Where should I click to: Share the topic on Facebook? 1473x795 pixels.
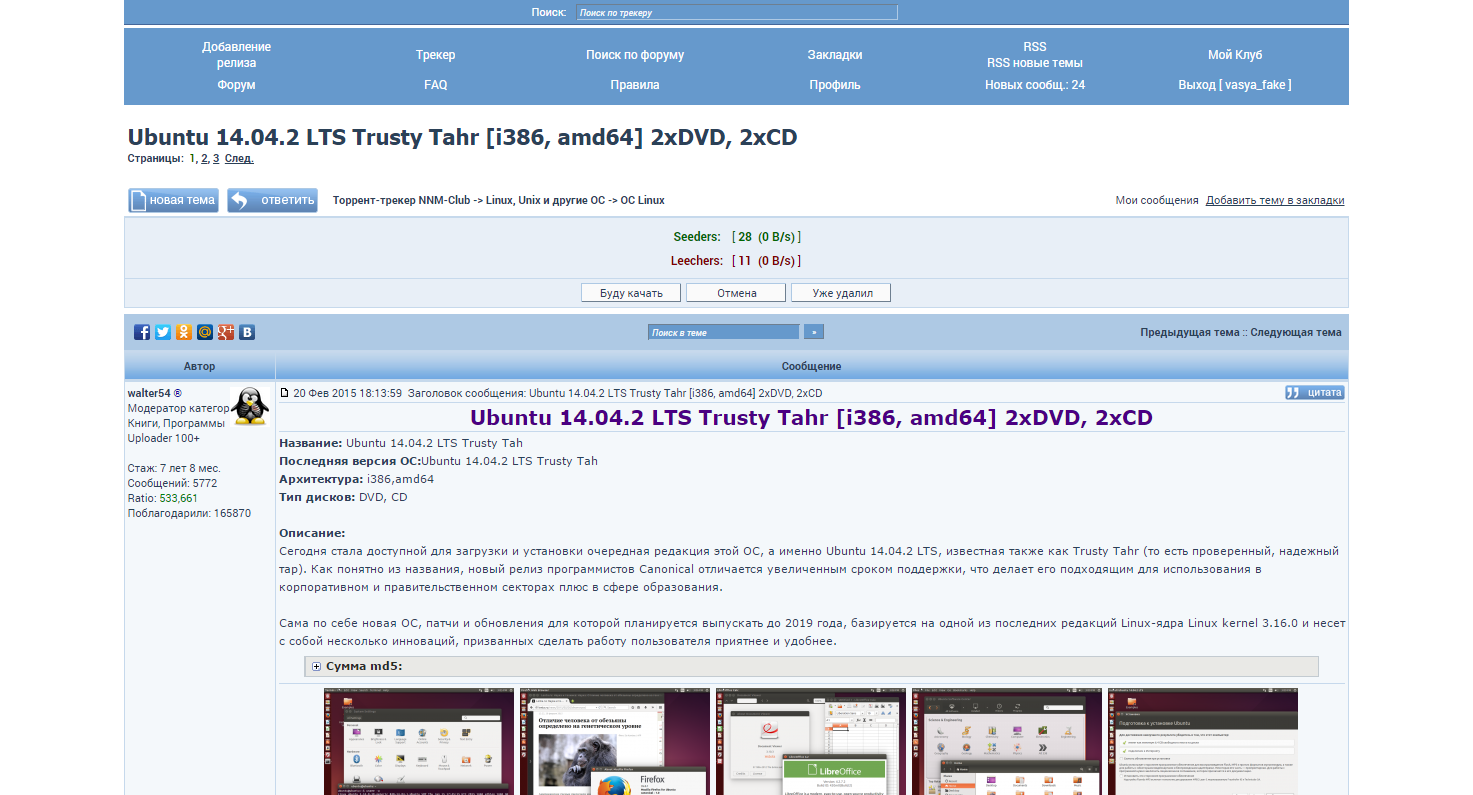coord(142,332)
